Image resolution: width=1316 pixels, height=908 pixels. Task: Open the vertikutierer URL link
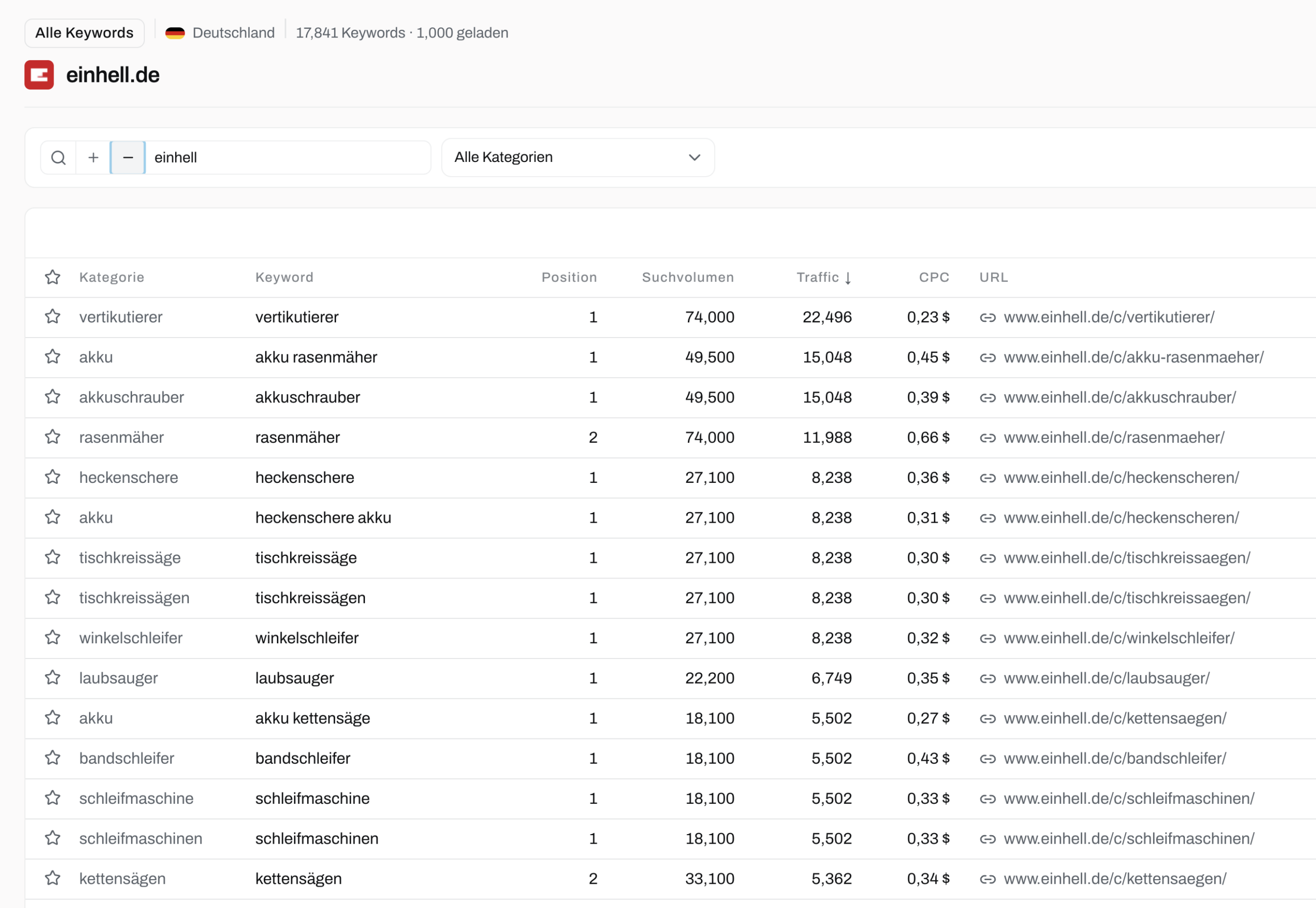1108,317
